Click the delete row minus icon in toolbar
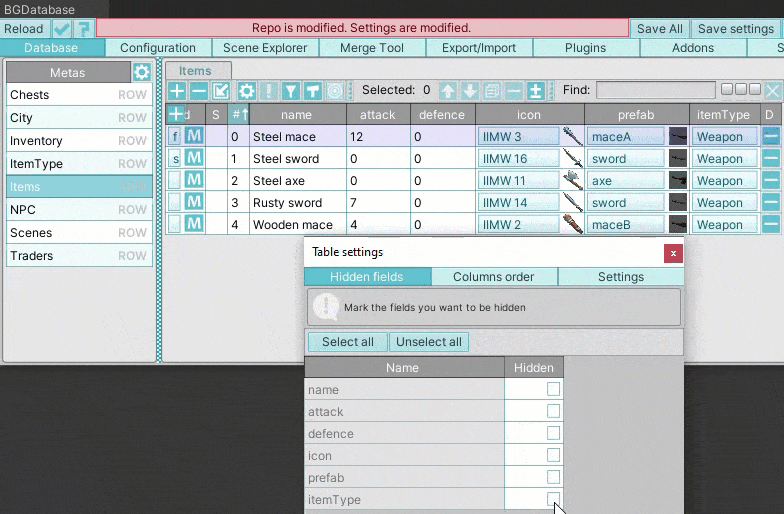The height and width of the screenshot is (514, 784). tap(198, 91)
